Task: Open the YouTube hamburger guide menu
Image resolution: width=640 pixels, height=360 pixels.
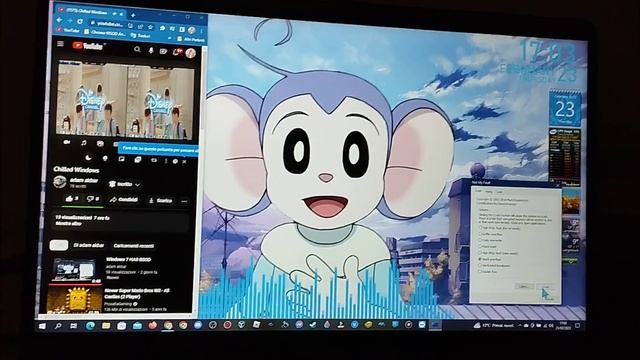Action: point(60,44)
